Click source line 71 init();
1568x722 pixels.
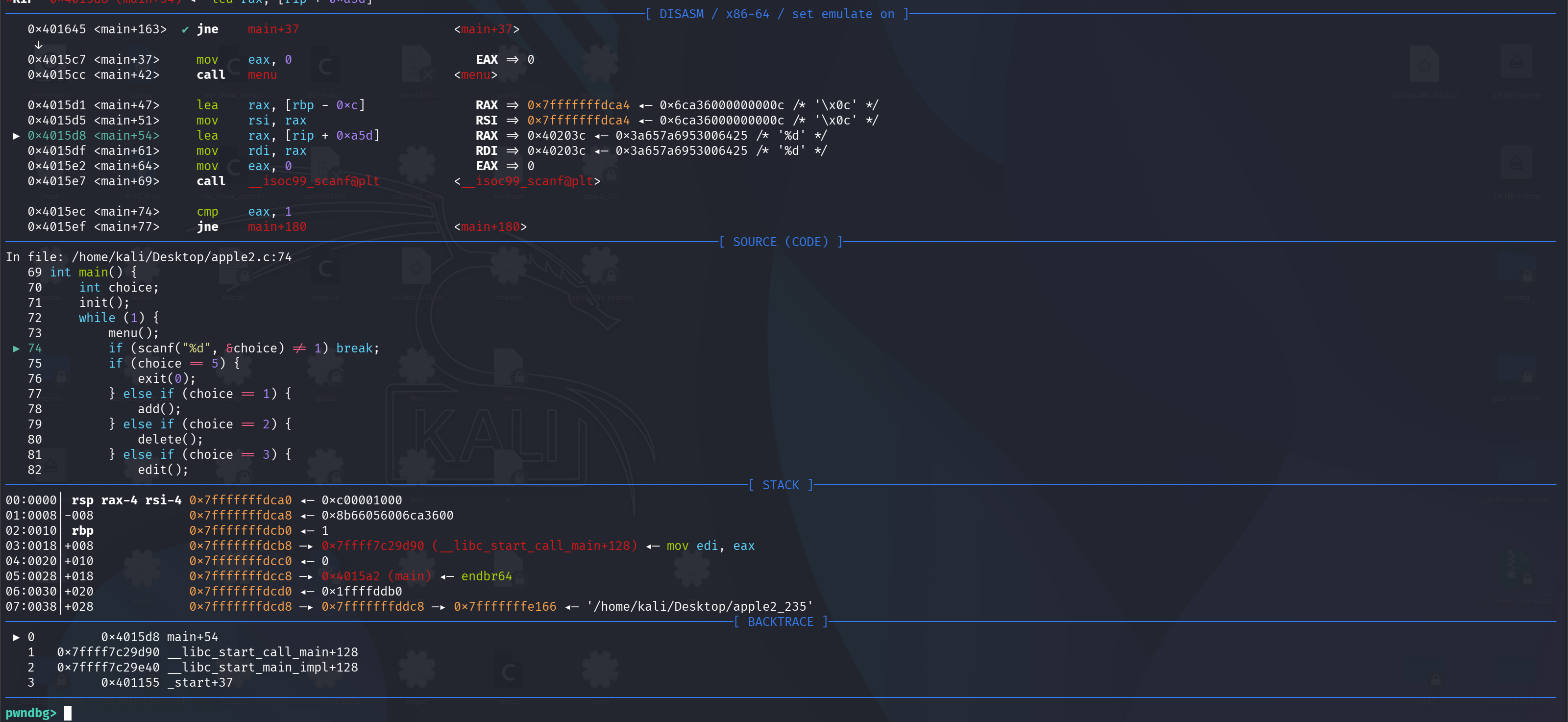click(x=104, y=302)
